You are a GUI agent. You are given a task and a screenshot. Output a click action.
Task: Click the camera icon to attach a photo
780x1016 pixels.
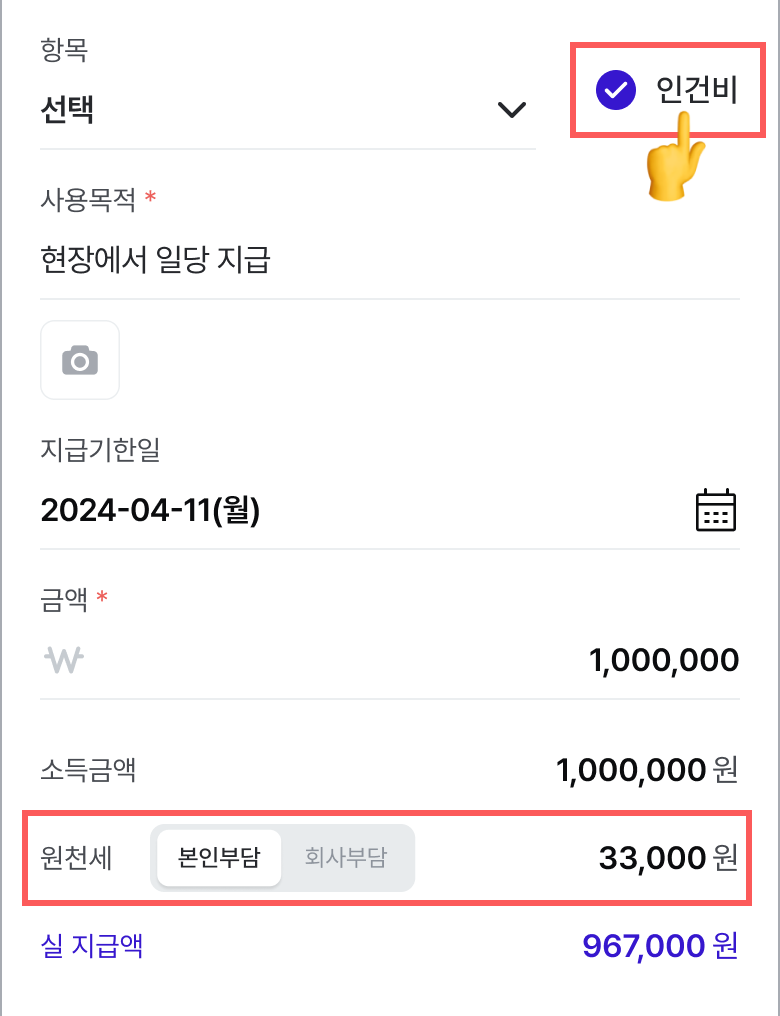80,360
